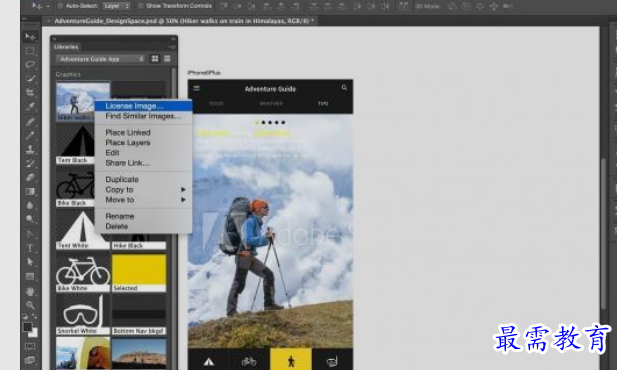Click the iPhone6Plus artboard label
Image resolution: width=617 pixels, height=370 pixels.
(x=204, y=73)
